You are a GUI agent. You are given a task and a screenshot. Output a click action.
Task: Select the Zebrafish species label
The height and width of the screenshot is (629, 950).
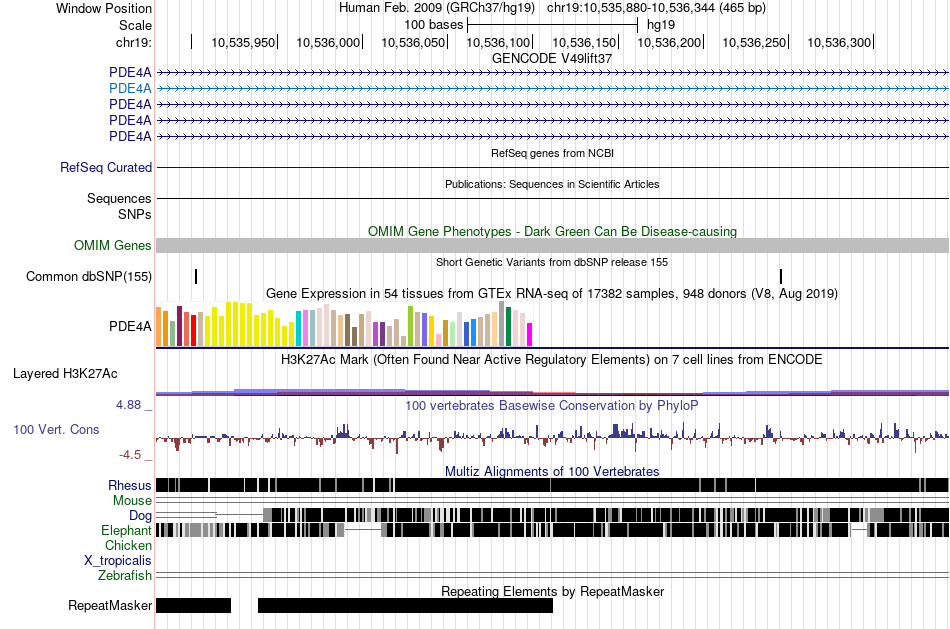pos(125,575)
